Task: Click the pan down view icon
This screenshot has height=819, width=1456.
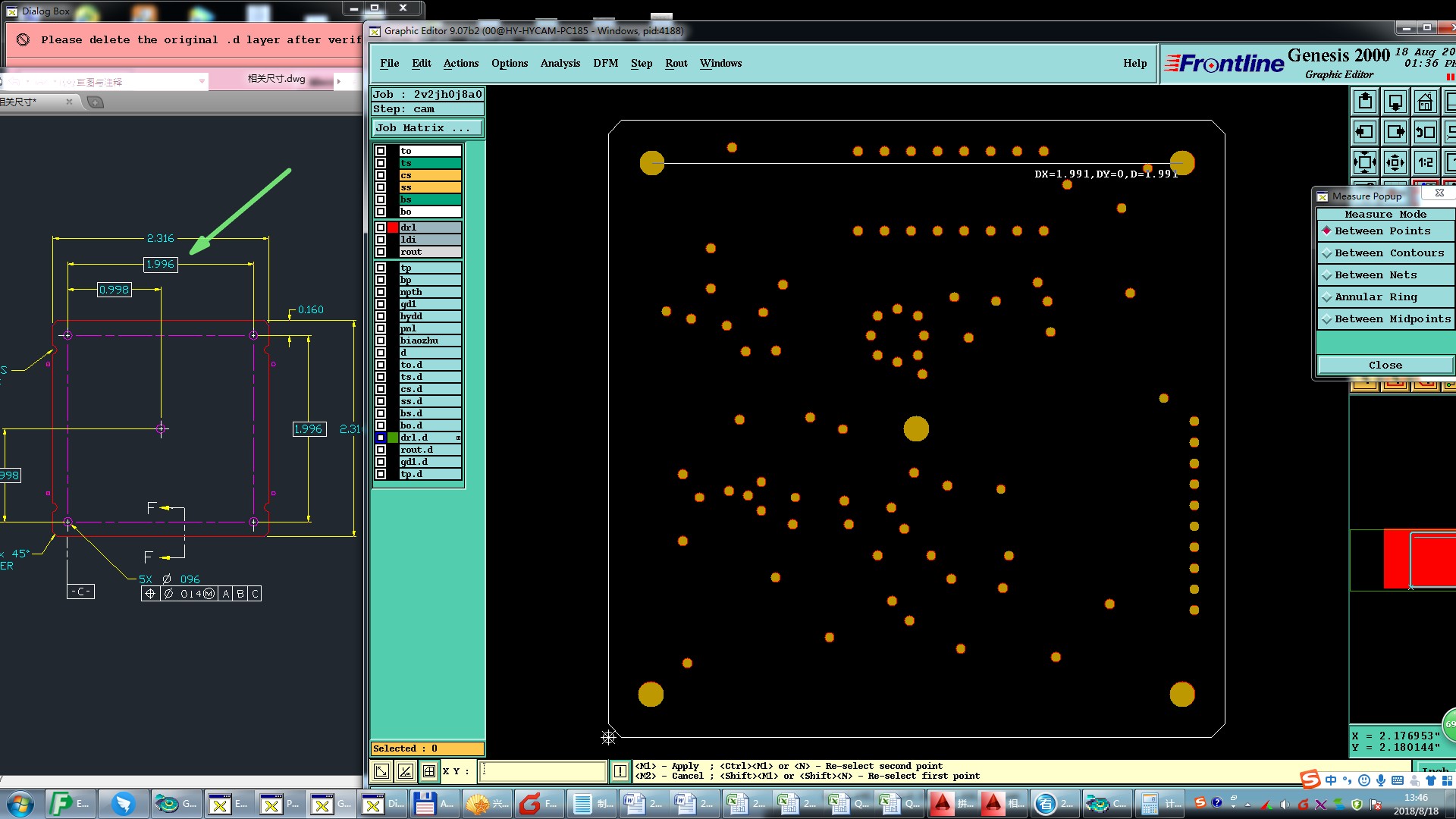Action: 1395,101
